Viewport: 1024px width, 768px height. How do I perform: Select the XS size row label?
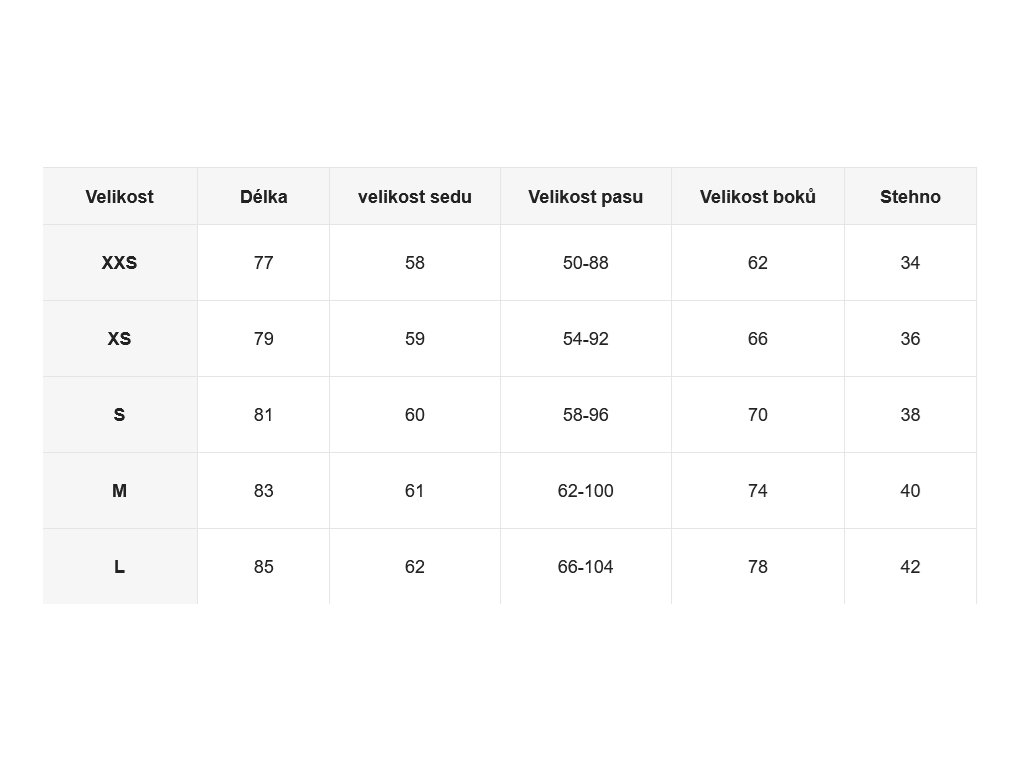coord(120,338)
